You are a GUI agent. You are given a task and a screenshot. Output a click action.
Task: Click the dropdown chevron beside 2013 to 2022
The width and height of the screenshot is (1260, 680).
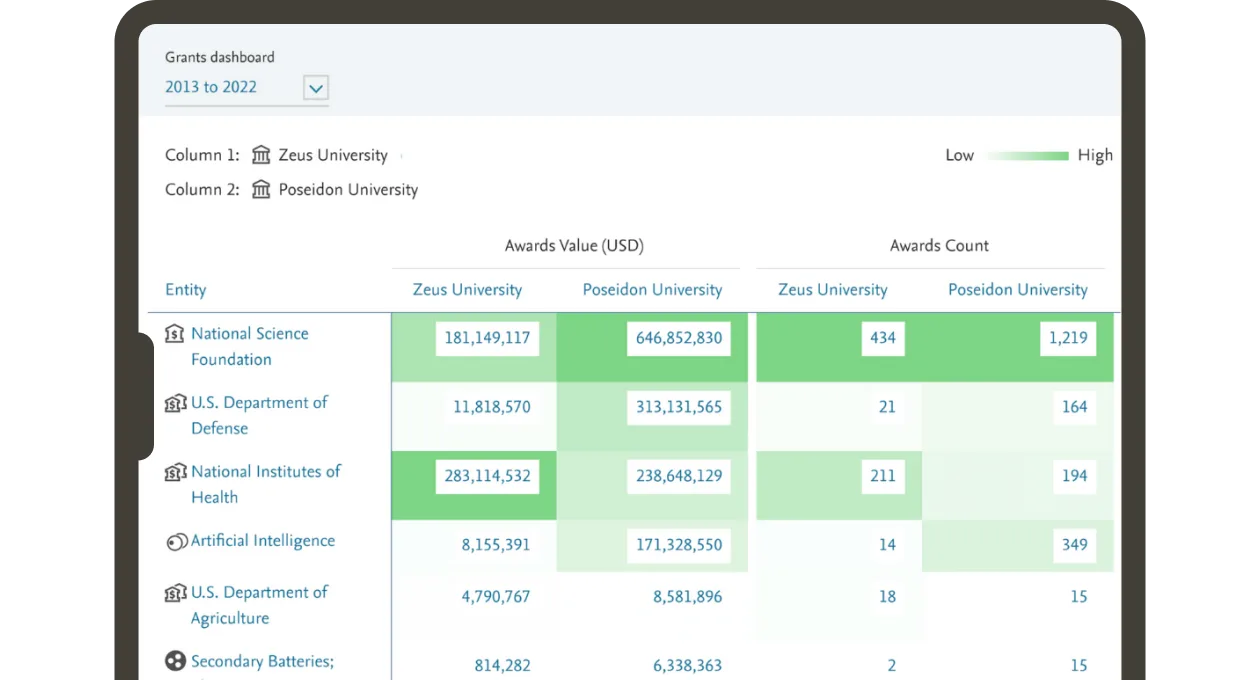(316, 88)
